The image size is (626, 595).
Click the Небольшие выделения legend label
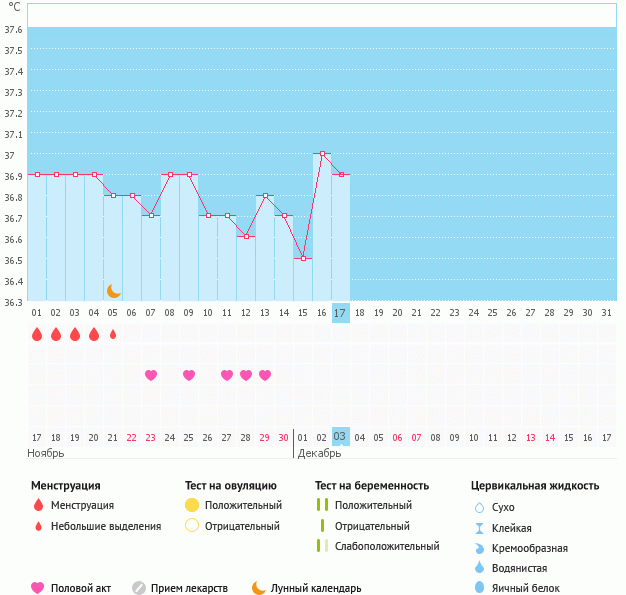coord(106,526)
